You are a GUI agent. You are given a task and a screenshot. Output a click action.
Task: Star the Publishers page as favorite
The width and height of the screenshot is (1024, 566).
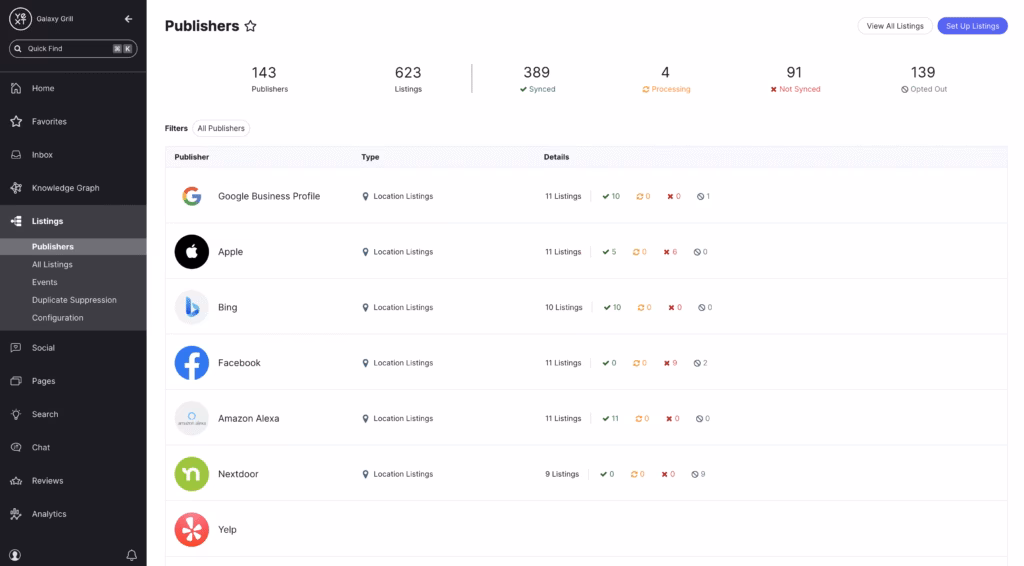(x=250, y=26)
